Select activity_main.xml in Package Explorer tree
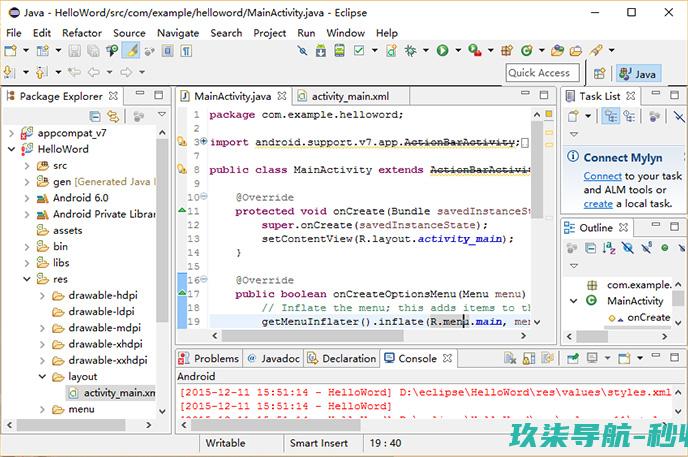This screenshot has width=688, height=457. pos(112,393)
